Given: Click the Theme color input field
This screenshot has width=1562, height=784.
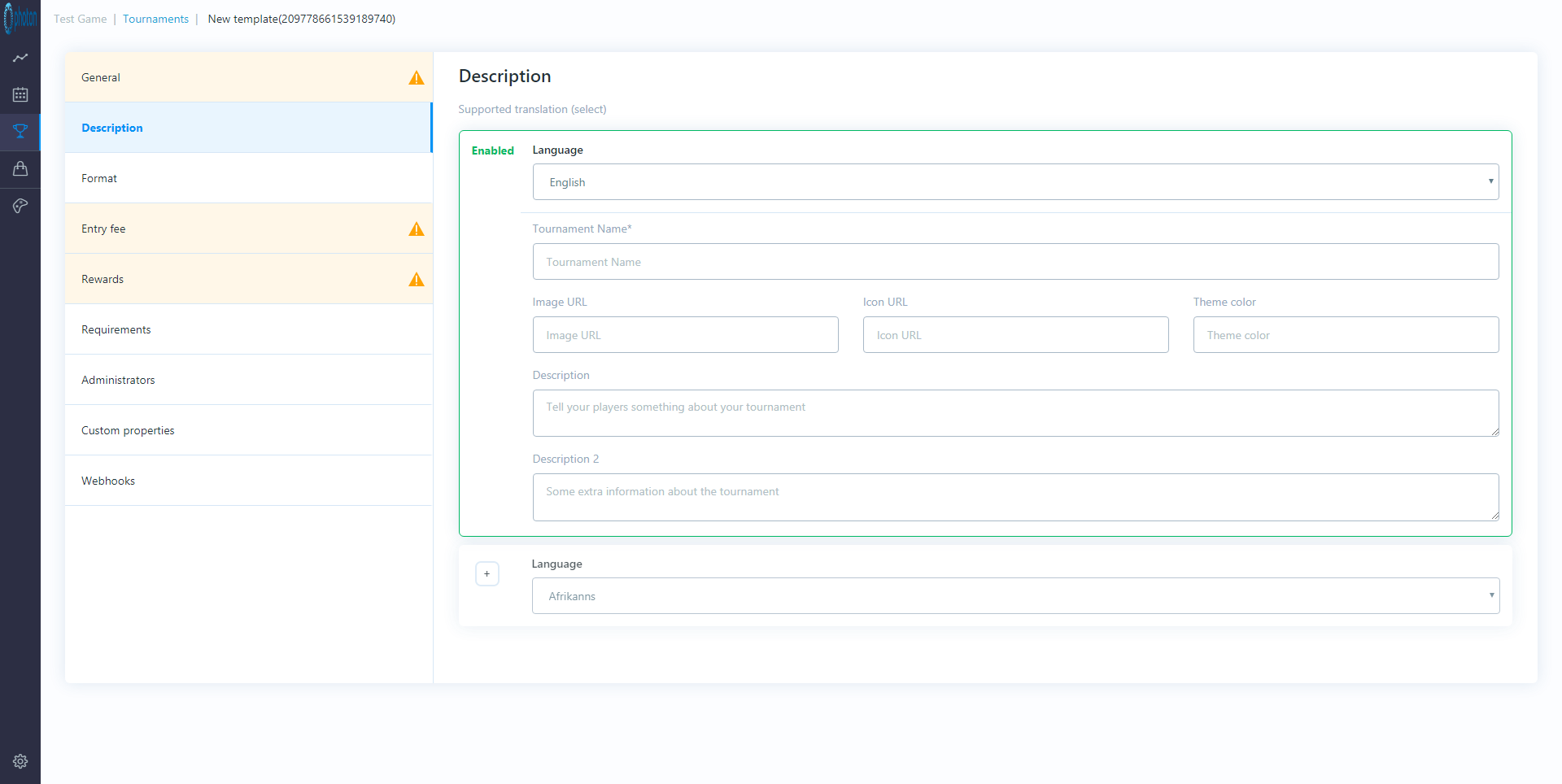Looking at the screenshot, I should tap(1345, 335).
